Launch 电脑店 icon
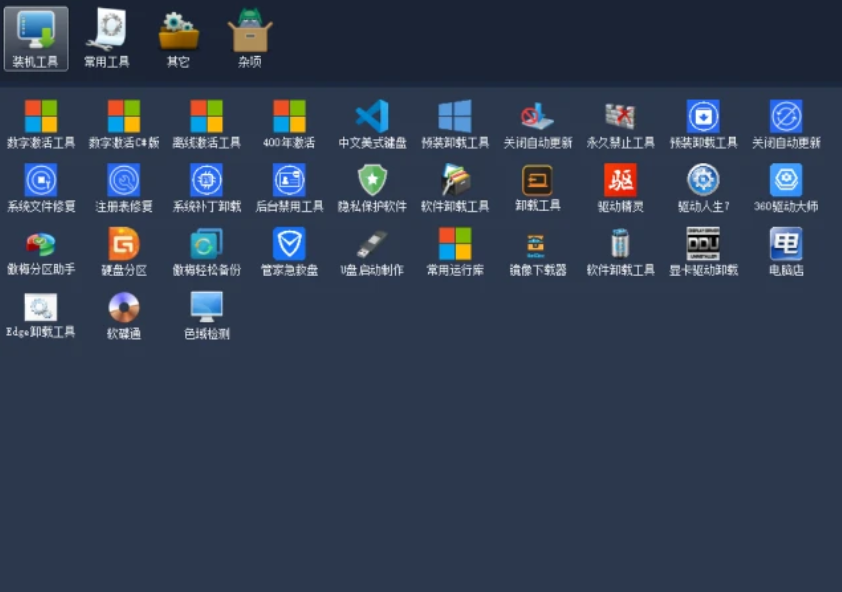842x592 pixels. [786, 251]
